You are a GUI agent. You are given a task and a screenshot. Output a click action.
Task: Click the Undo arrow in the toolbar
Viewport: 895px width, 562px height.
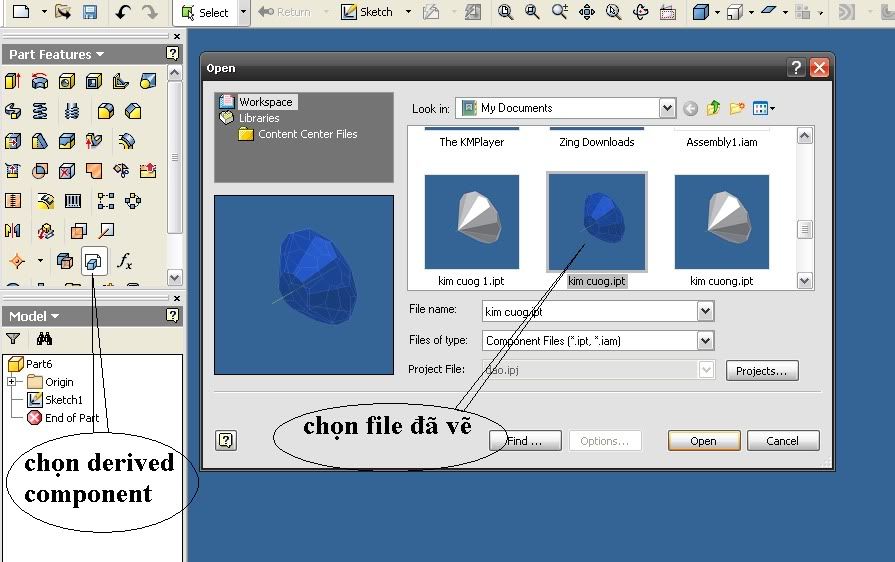click(x=122, y=12)
